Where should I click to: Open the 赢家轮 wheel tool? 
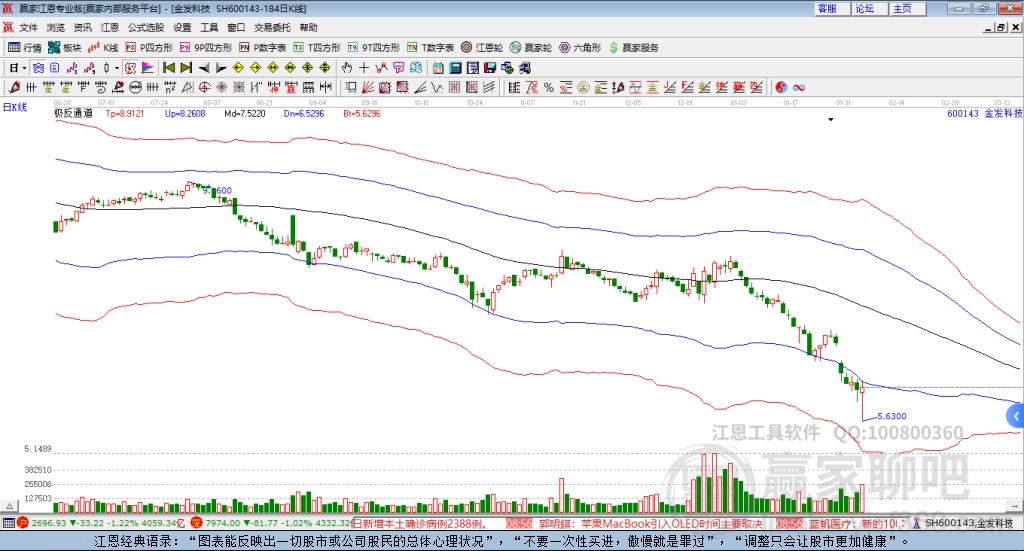pyautogui.click(x=531, y=48)
